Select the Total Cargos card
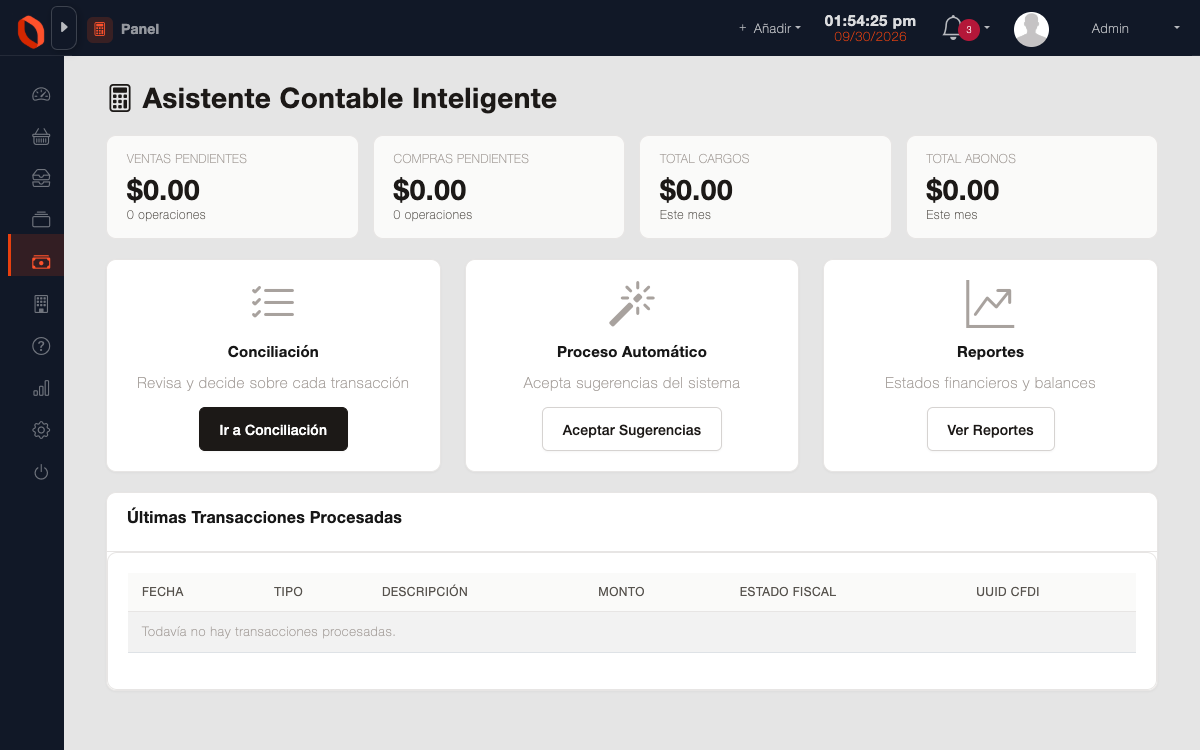Screen dimensions: 1200x750 (x=765, y=187)
